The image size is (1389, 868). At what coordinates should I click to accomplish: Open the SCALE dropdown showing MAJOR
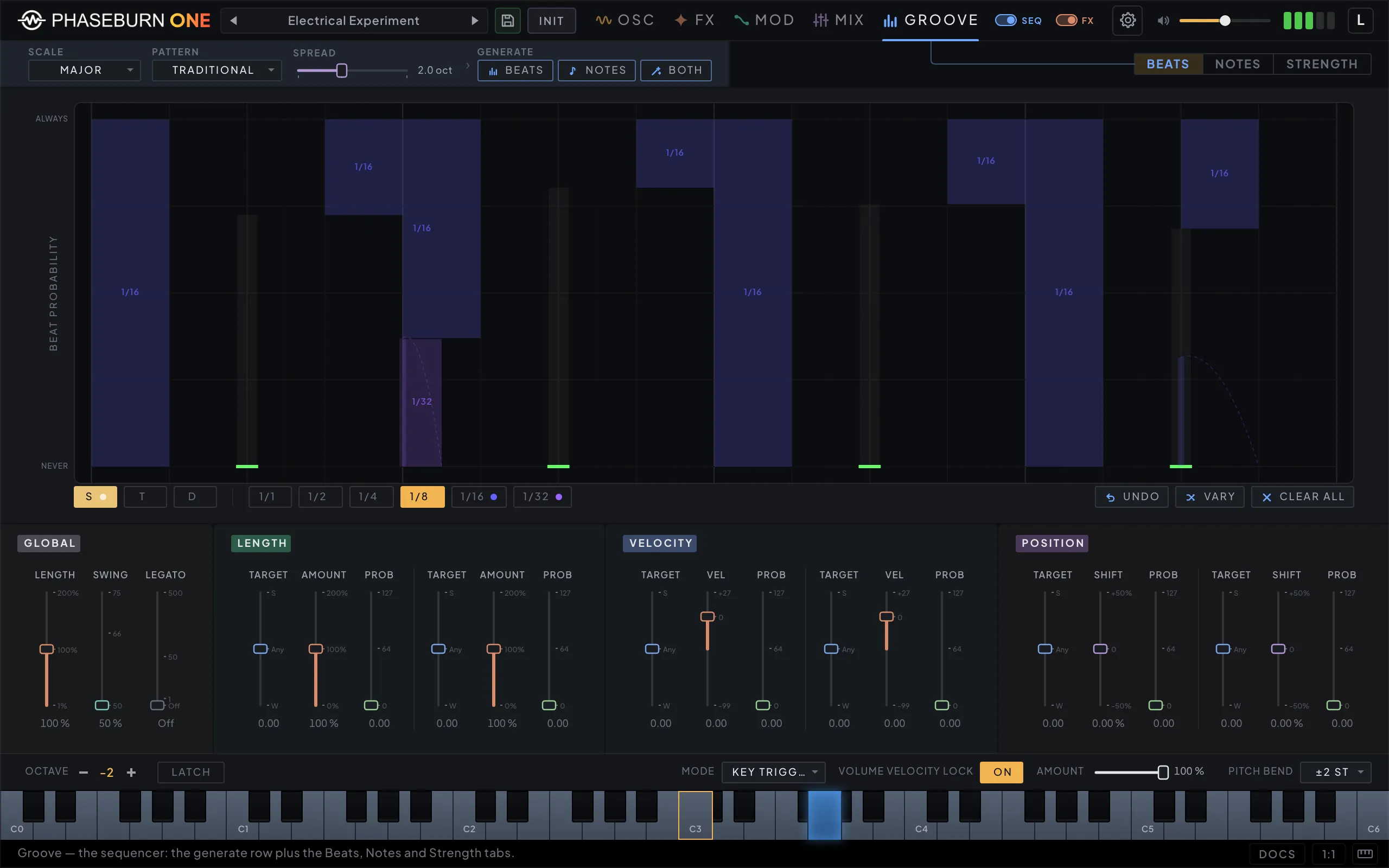85,71
